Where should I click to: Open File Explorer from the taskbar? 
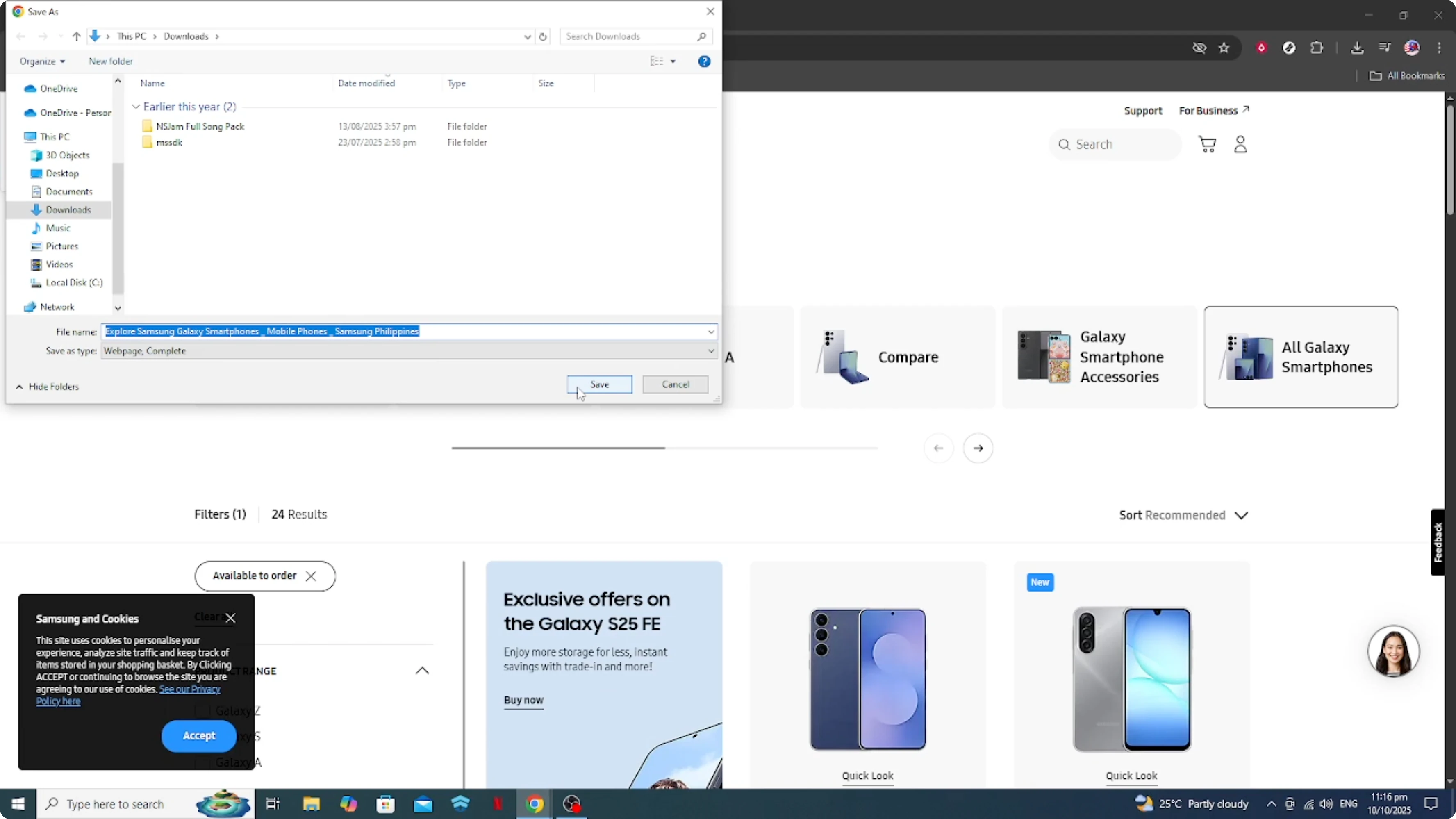coord(311,804)
